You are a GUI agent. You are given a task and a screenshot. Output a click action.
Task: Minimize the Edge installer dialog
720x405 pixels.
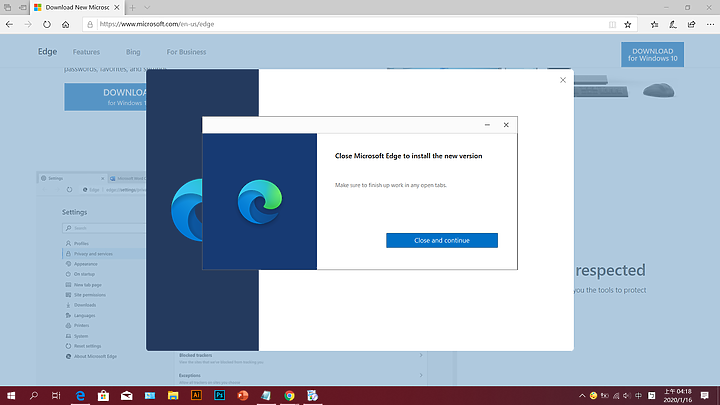(x=487, y=125)
